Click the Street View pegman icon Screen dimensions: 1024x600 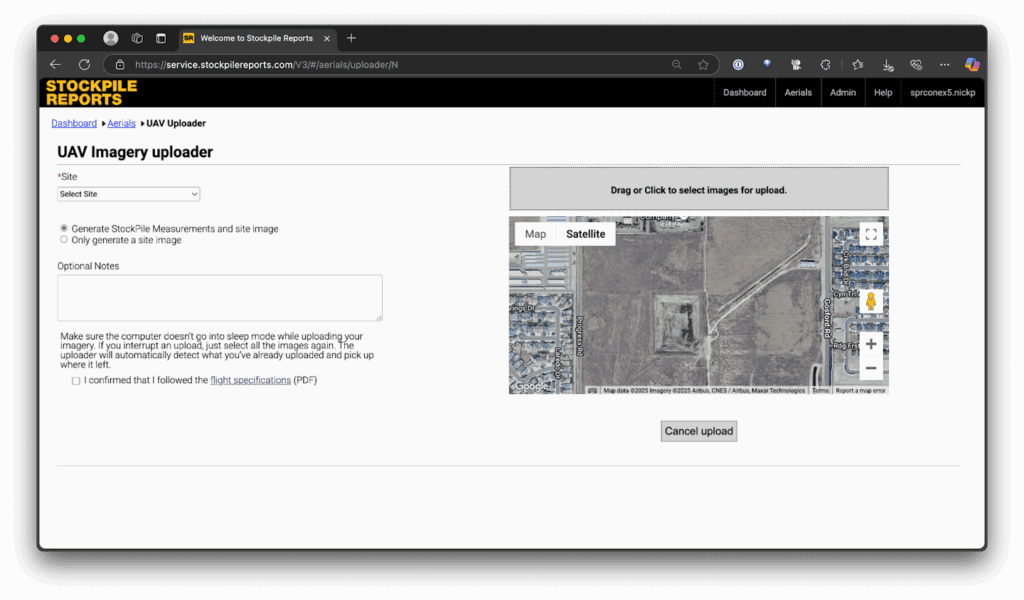coord(871,301)
